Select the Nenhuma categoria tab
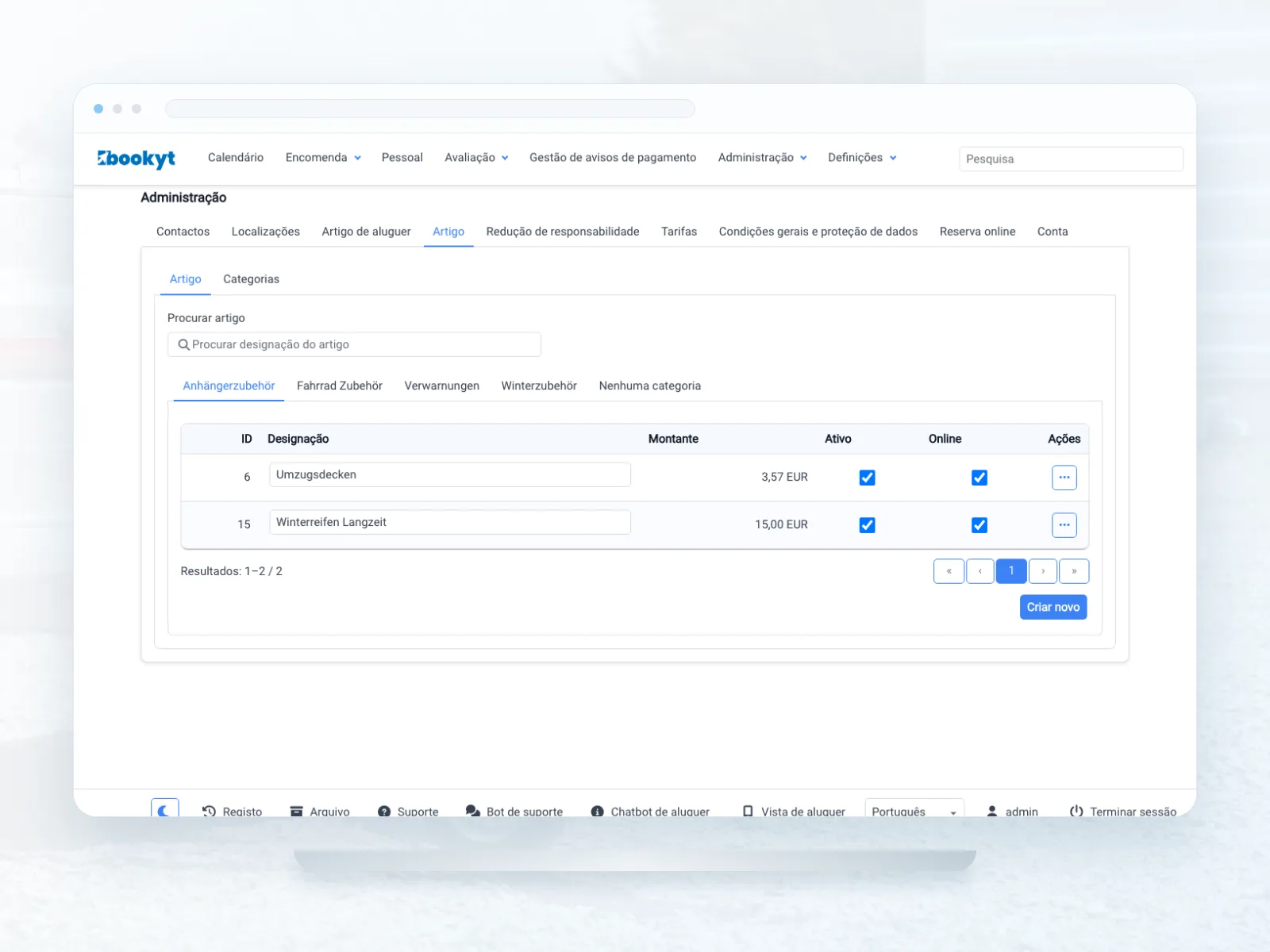Viewport: 1270px width, 952px height. (650, 386)
